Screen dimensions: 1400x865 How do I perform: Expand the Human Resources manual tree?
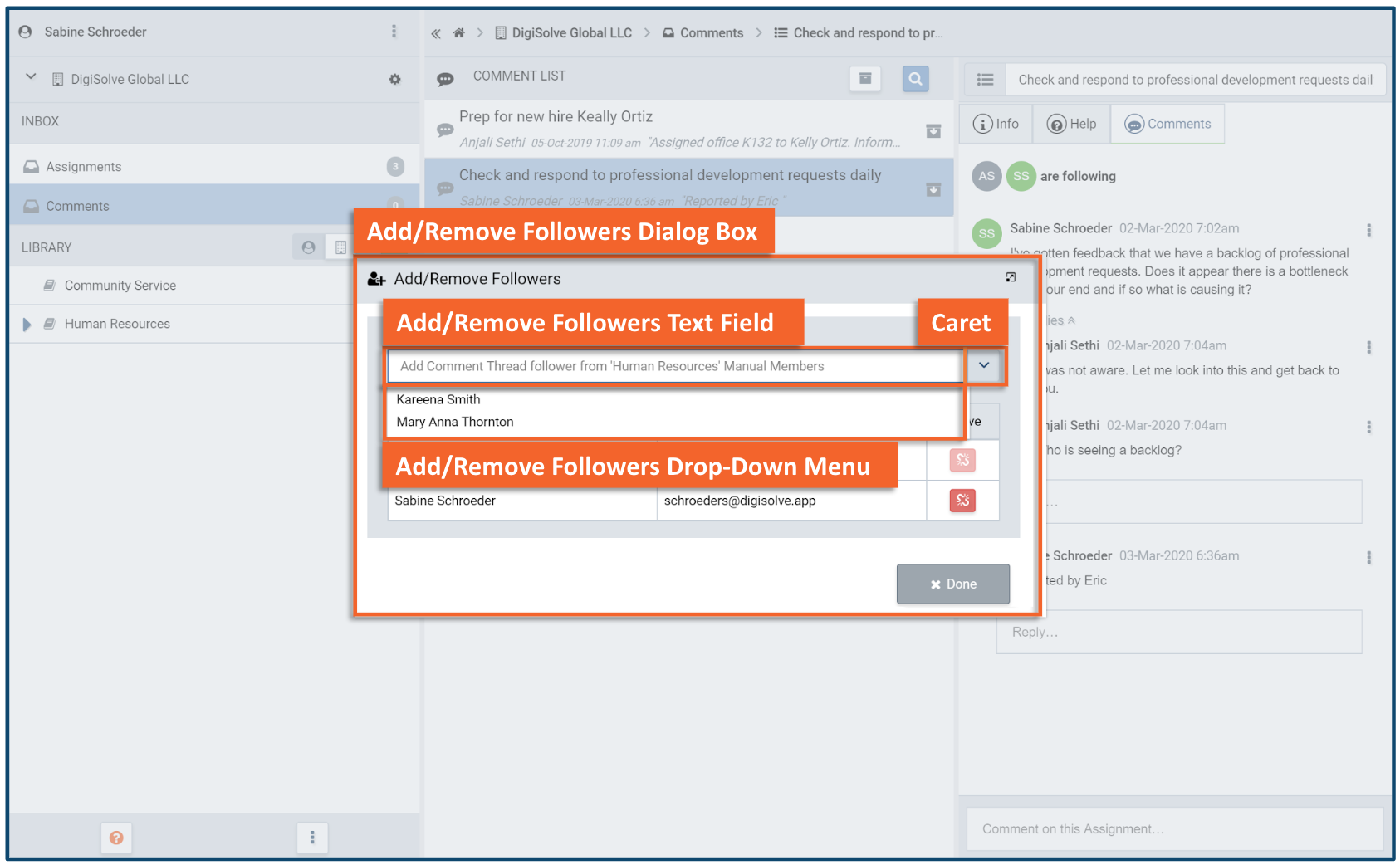[x=27, y=325]
